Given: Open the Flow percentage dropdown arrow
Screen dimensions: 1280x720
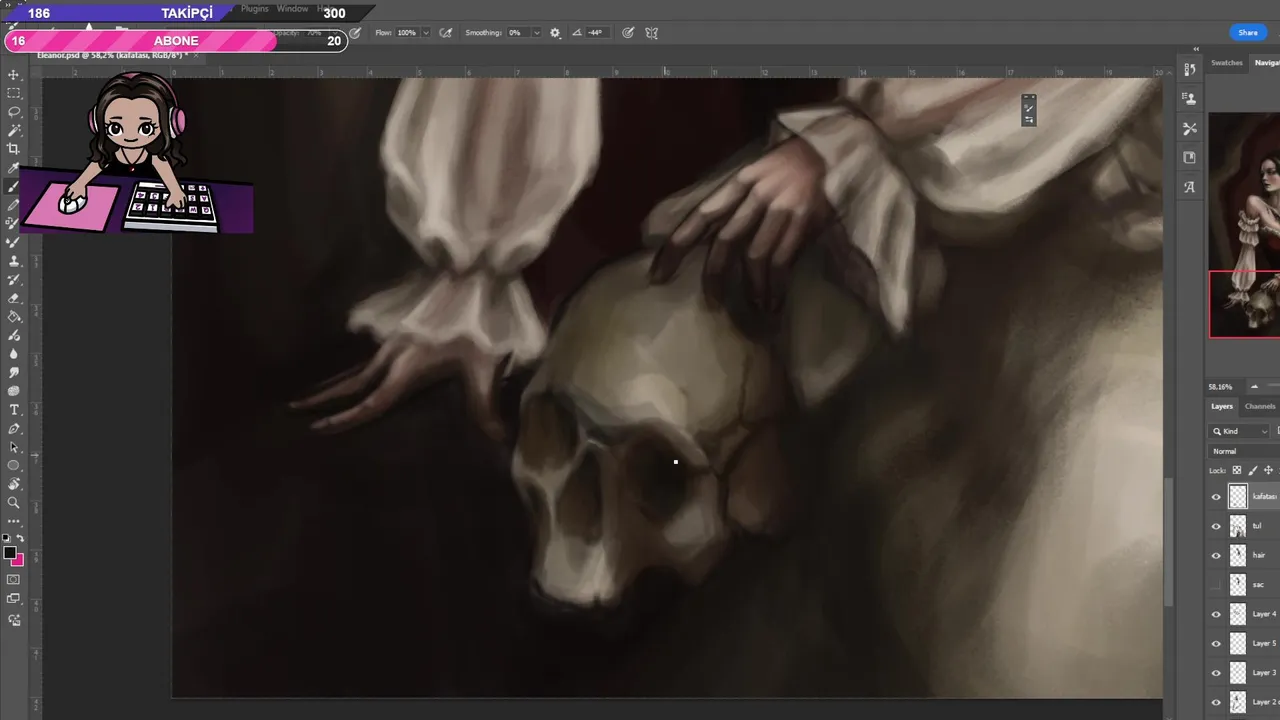Looking at the screenshot, I should (426, 33).
